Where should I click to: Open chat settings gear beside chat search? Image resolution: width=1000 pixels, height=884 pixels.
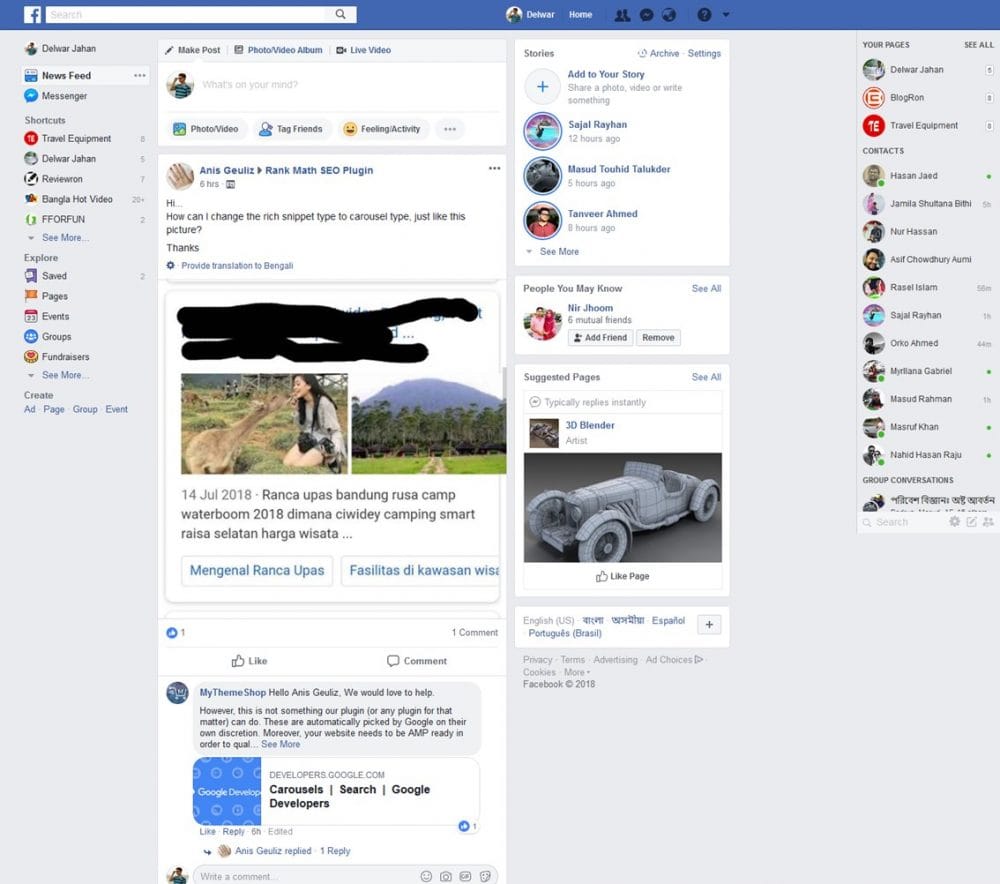955,521
